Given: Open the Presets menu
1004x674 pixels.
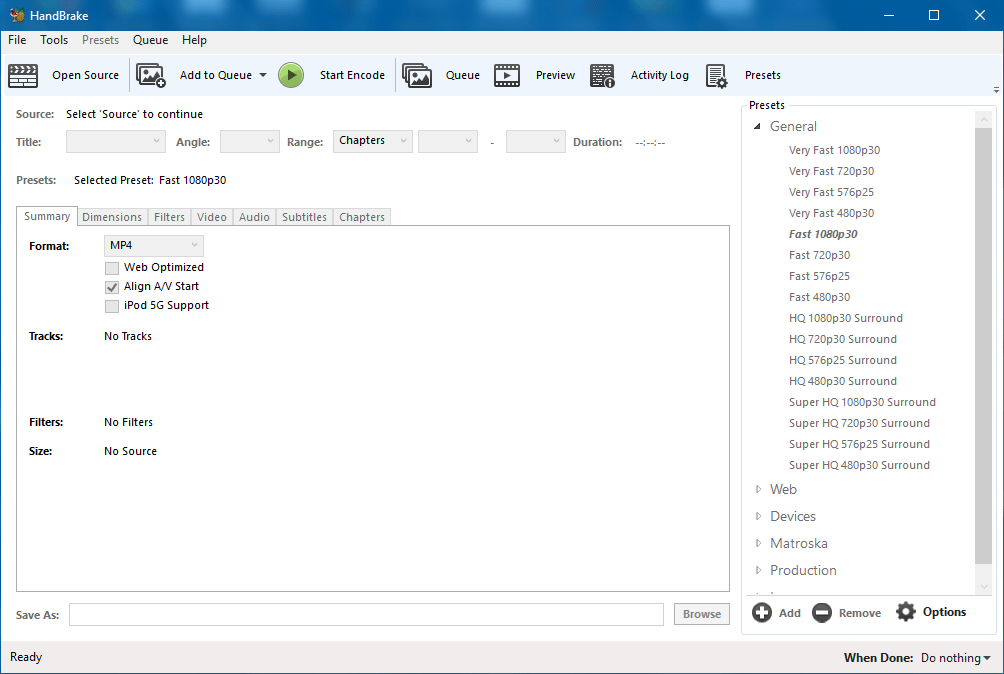Looking at the screenshot, I should 101,40.
